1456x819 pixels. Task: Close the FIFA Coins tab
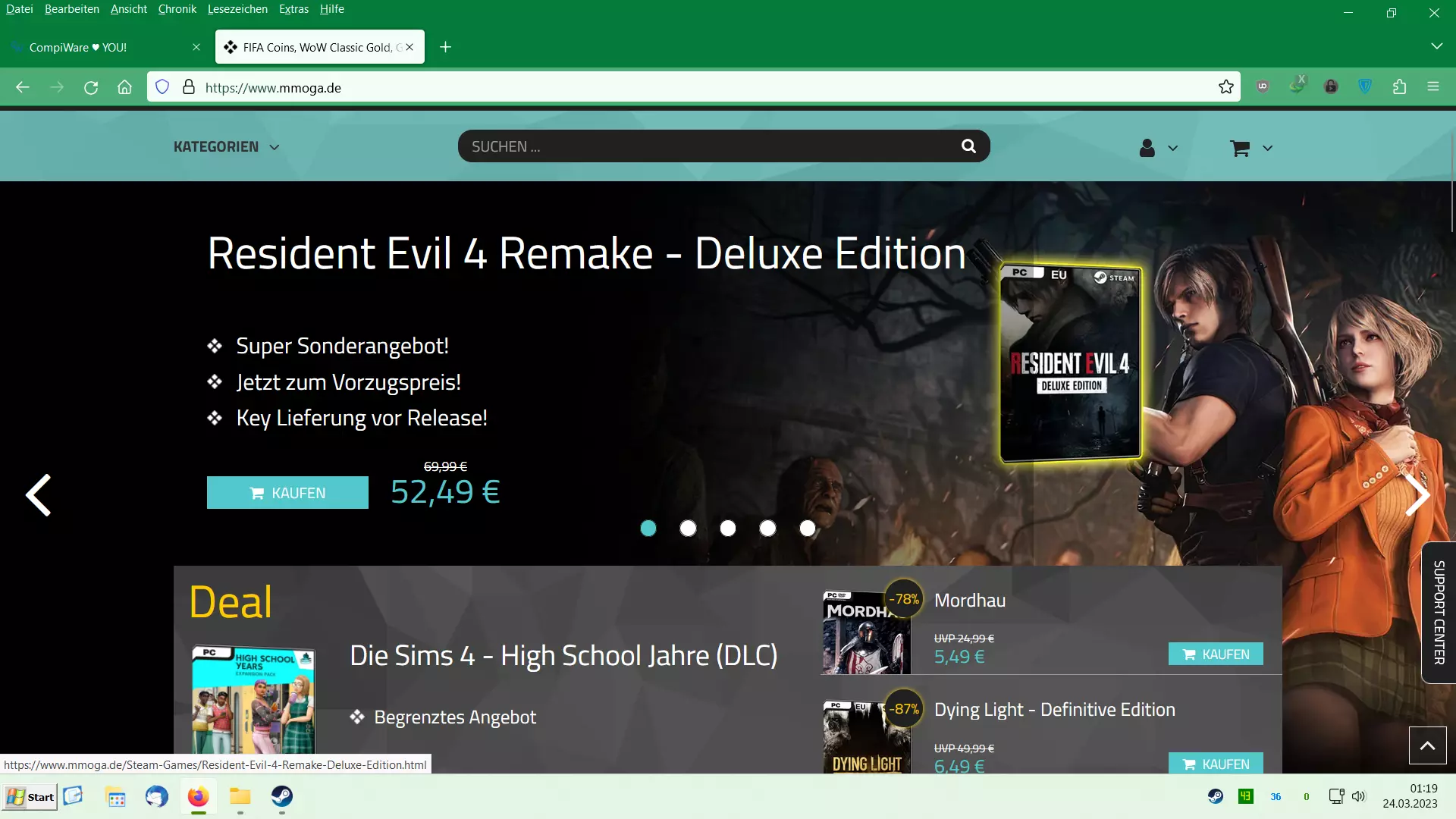coord(409,47)
